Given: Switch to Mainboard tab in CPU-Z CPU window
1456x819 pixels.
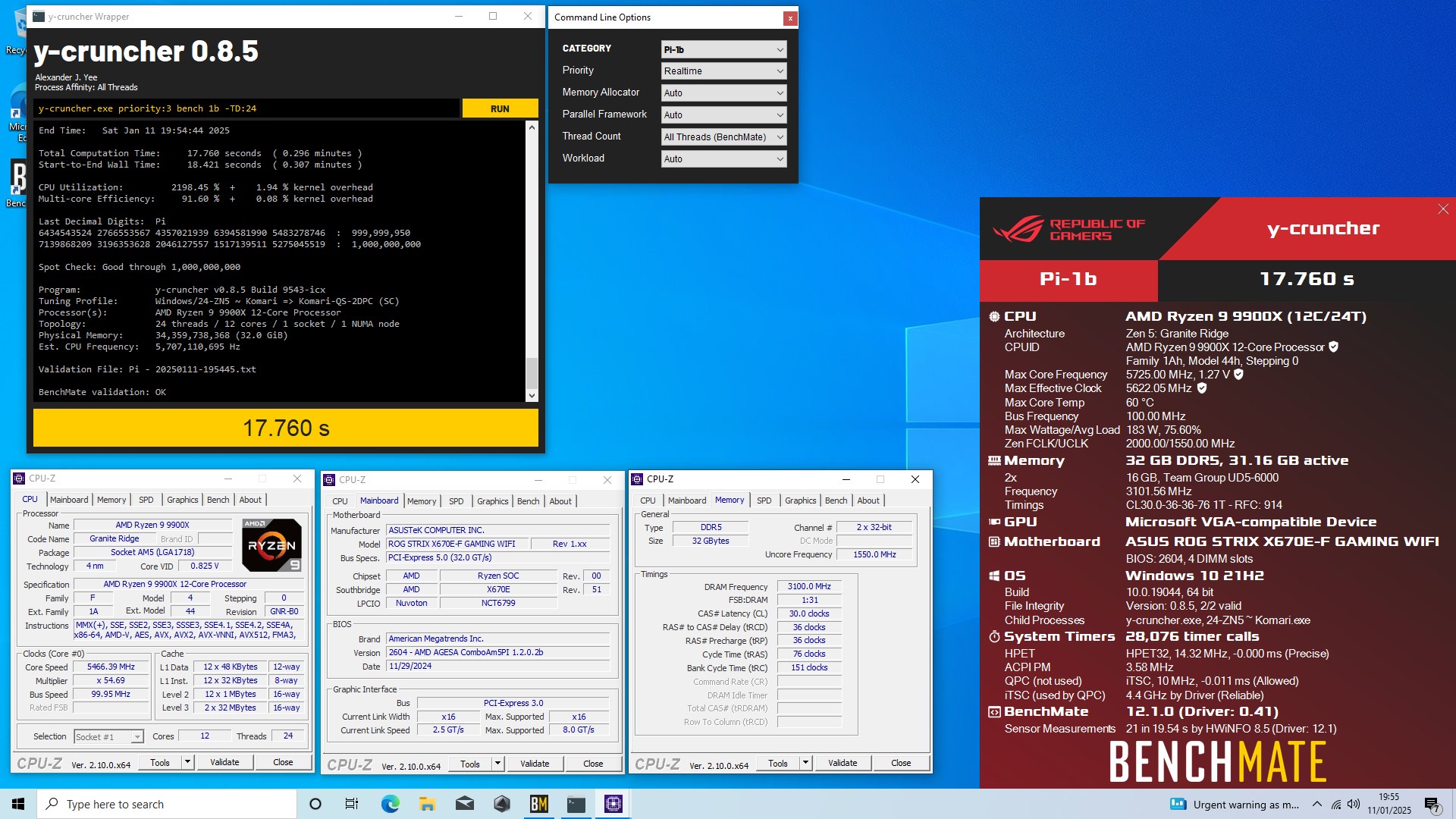Looking at the screenshot, I should click(69, 500).
